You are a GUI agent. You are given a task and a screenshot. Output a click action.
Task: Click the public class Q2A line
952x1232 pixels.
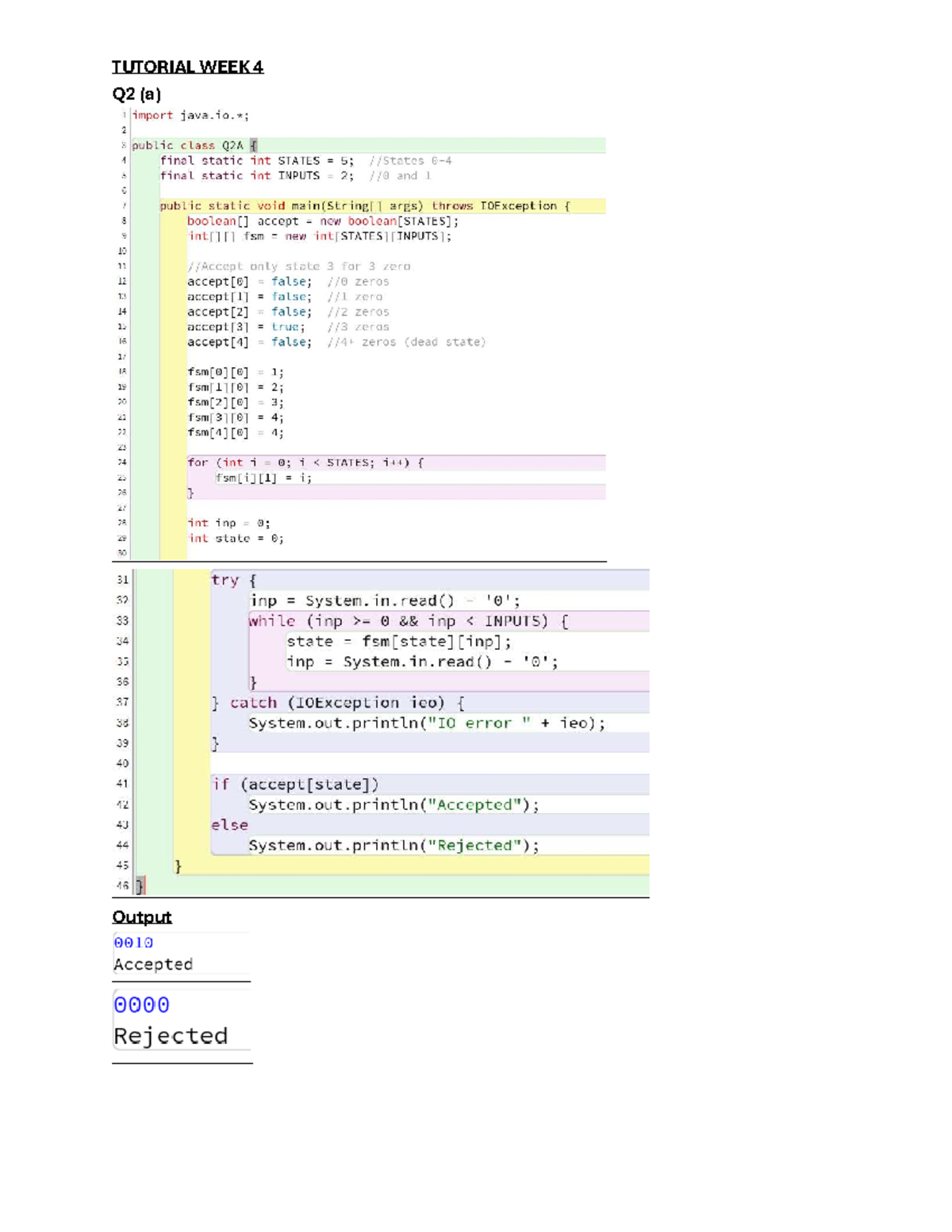195,145
